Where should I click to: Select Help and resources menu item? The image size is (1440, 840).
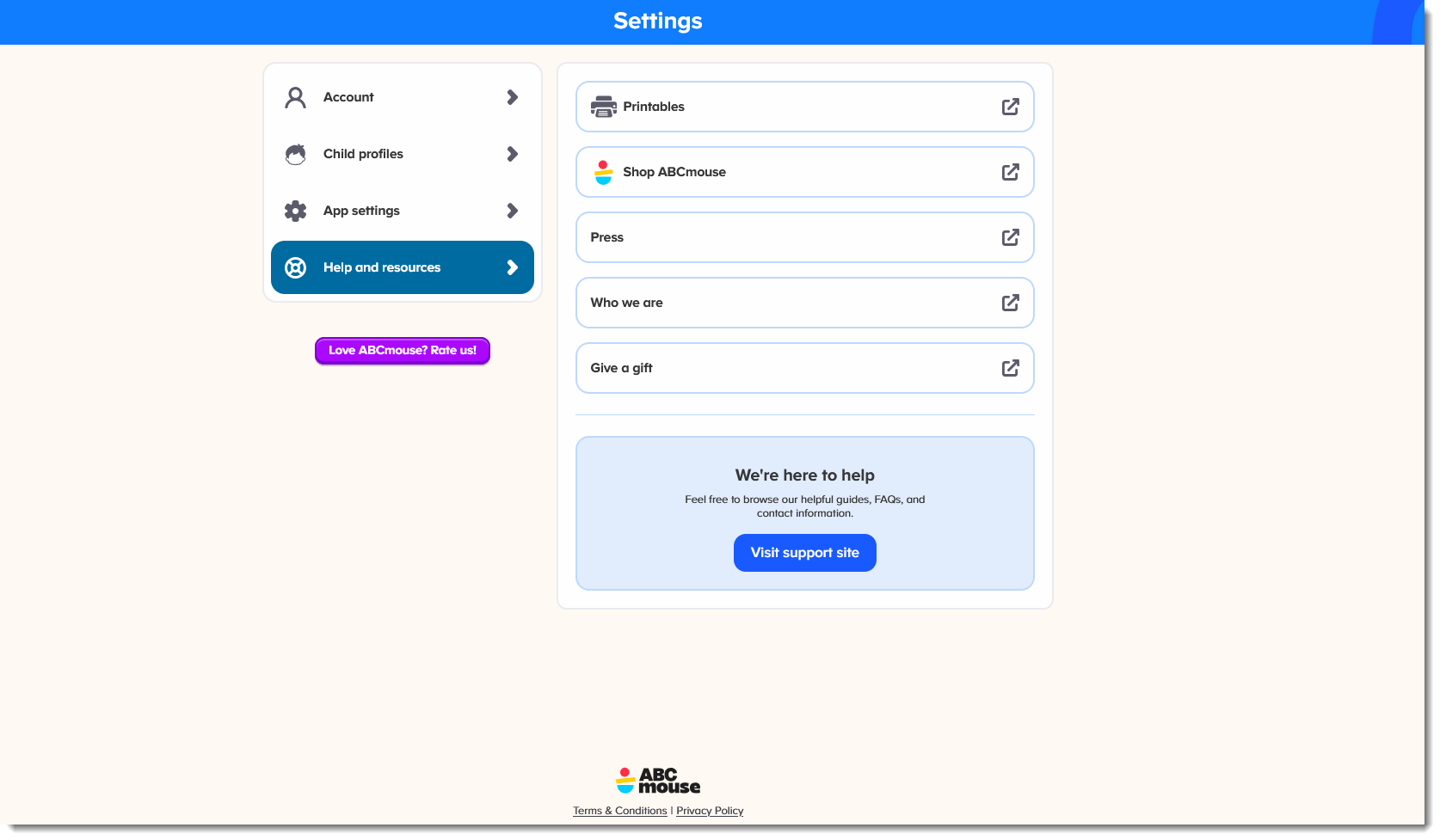(403, 267)
